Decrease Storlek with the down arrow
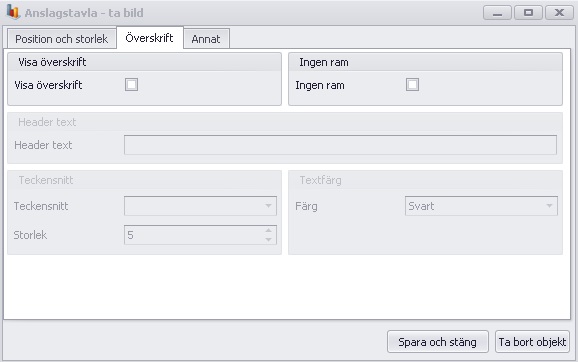The image size is (578, 362). tap(268, 240)
